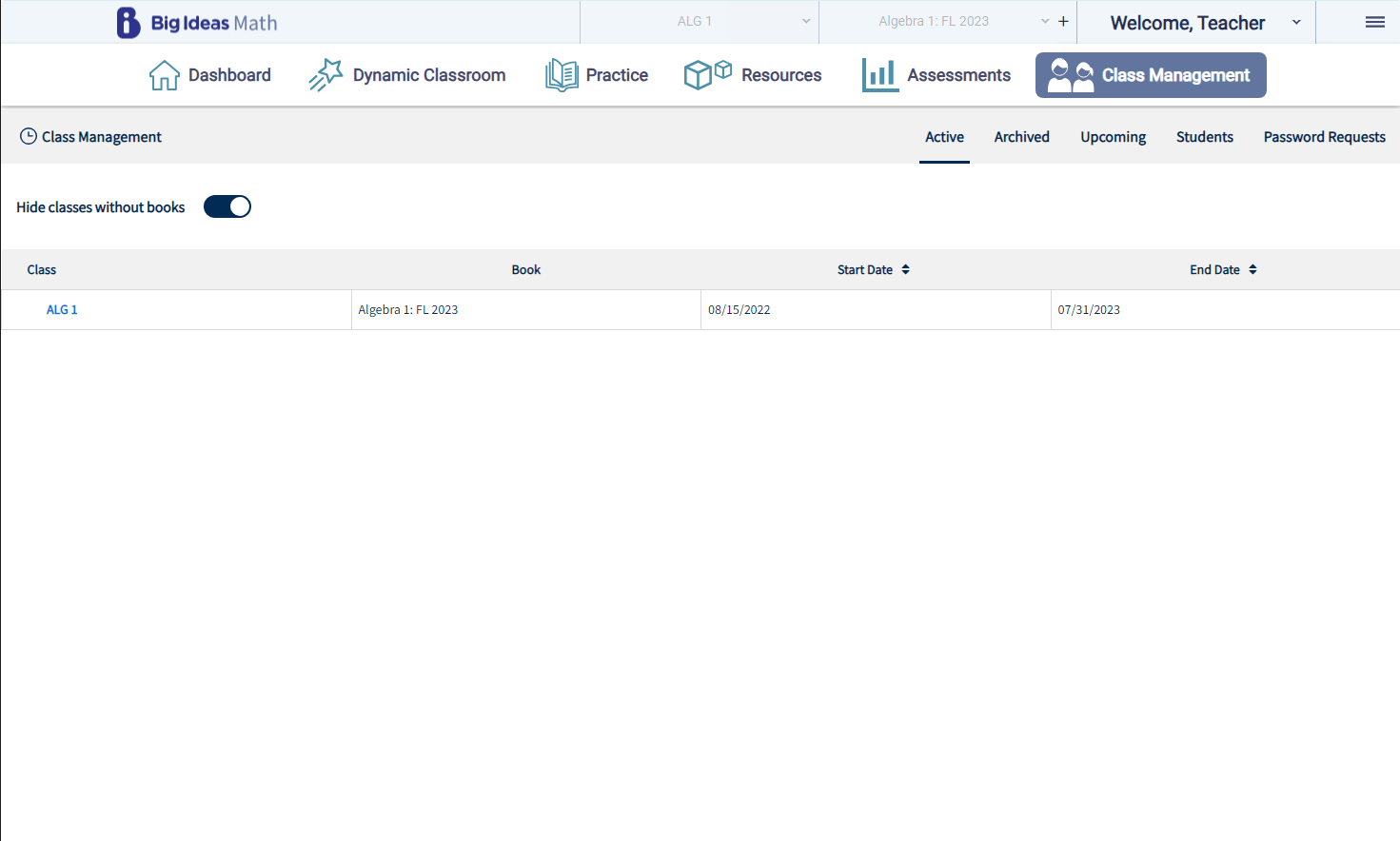Select the 07/31/2023 end date cell
This screenshot has height=841, width=1400.
pyautogui.click(x=1226, y=310)
